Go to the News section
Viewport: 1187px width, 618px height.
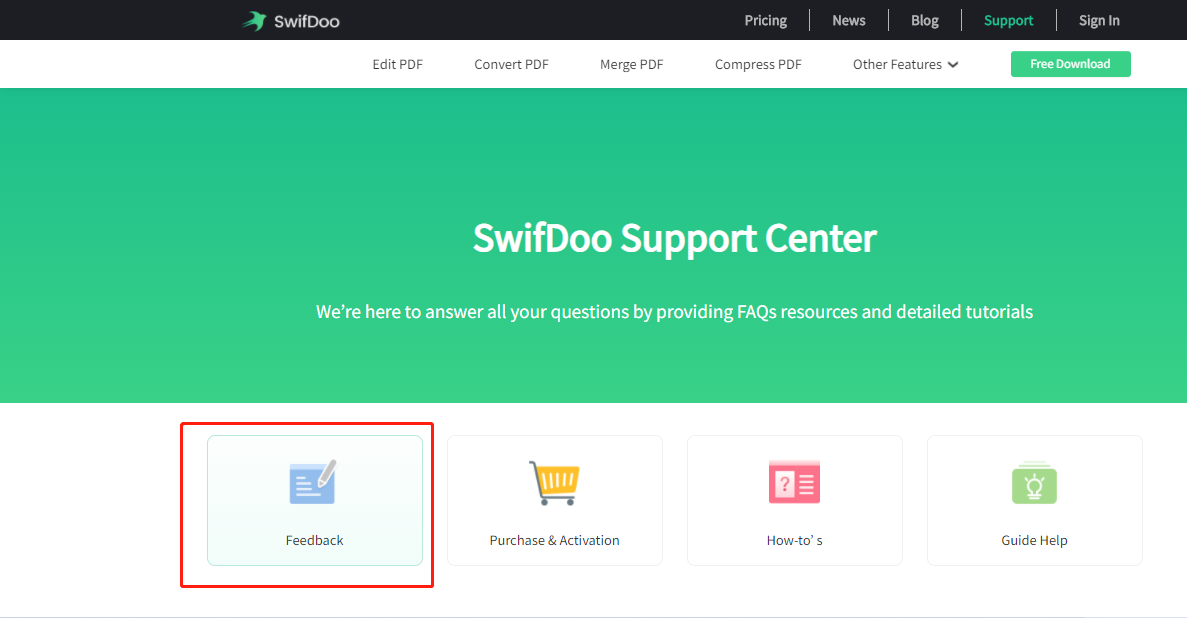pos(848,21)
